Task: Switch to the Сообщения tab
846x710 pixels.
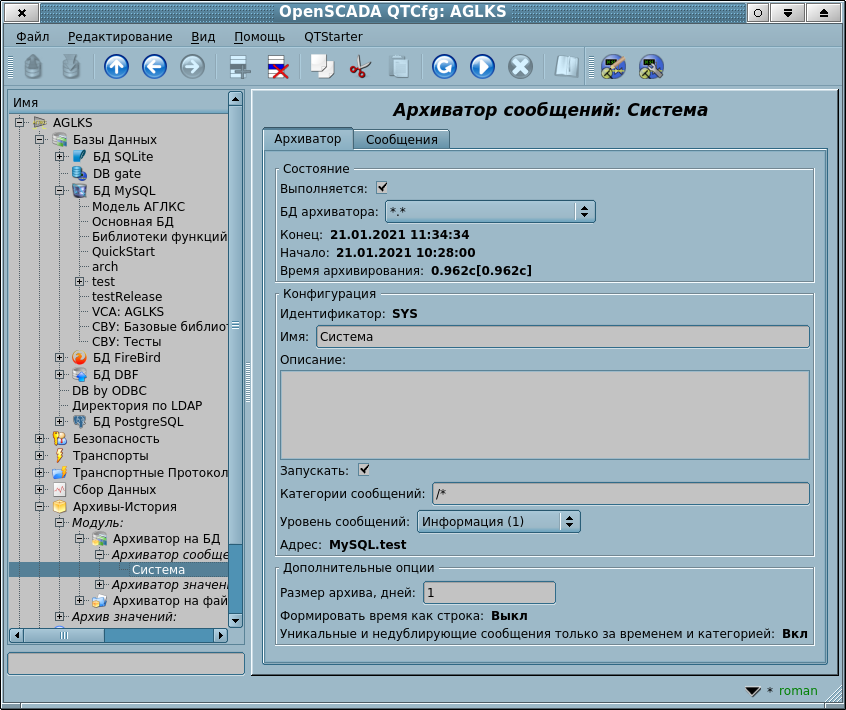Action: click(401, 140)
